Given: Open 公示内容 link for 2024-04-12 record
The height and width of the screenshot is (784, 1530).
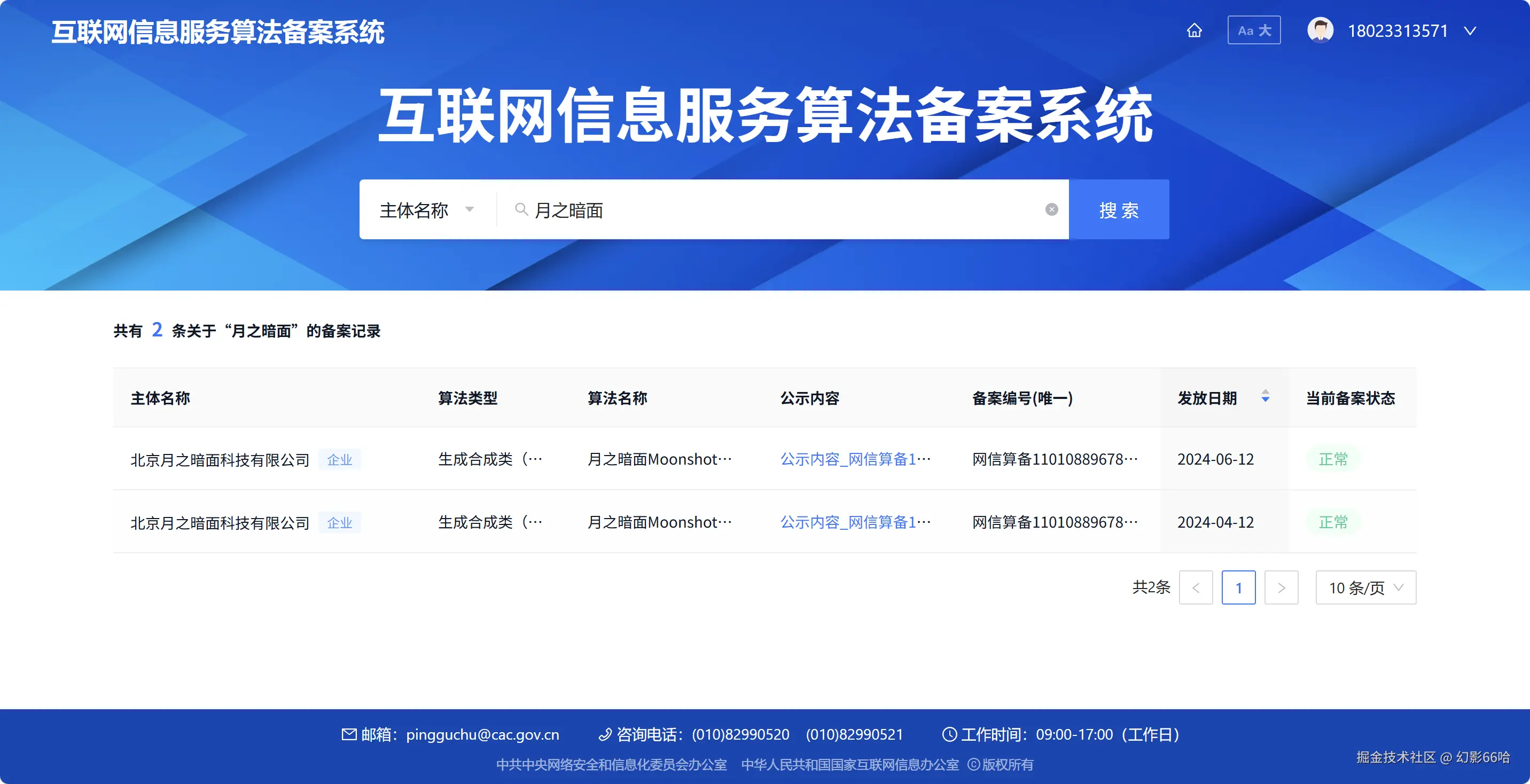Looking at the screenshot, I should click(x=855, y=522).
